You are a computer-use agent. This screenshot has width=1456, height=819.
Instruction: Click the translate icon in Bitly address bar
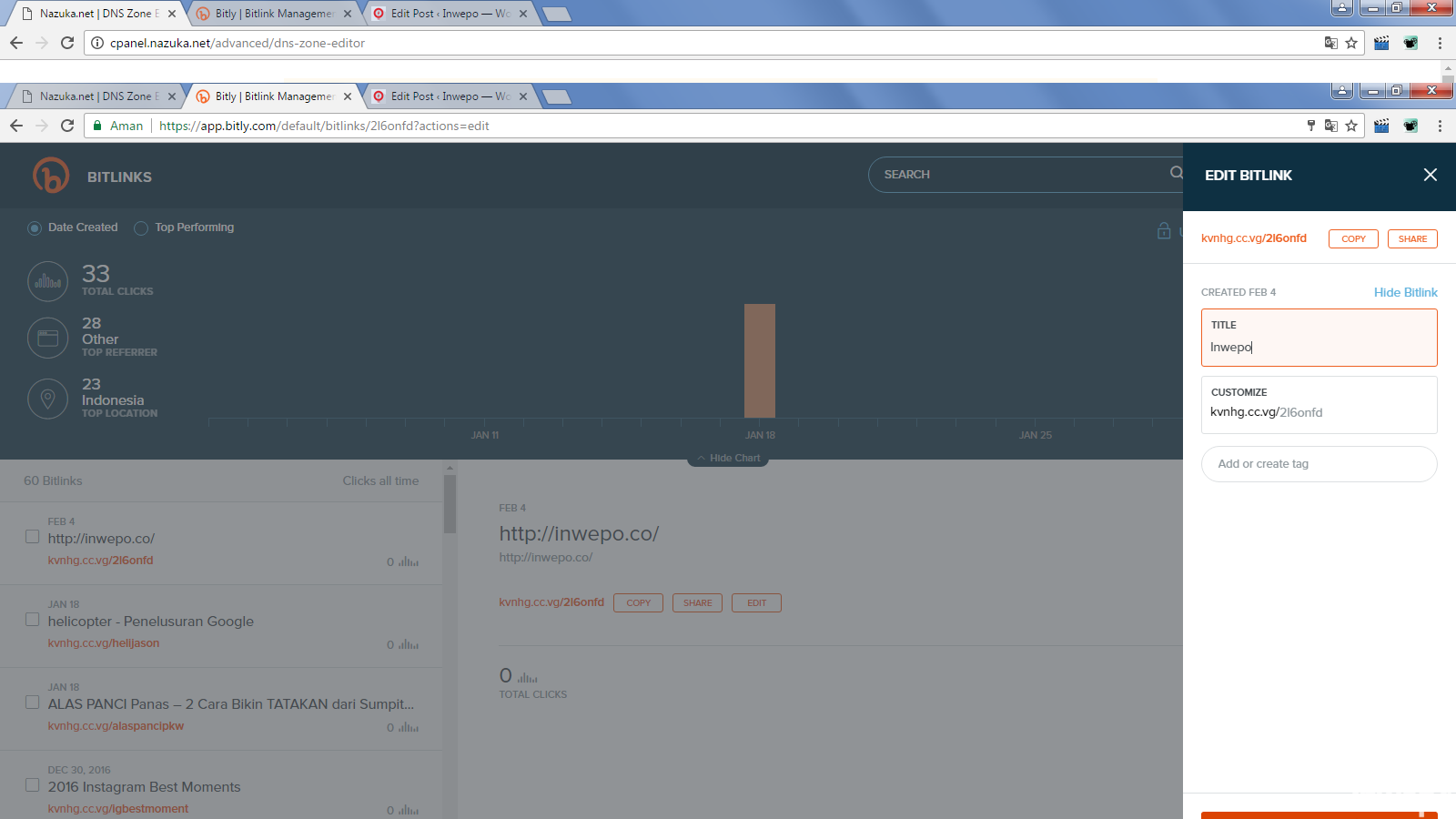[1331, 126]
